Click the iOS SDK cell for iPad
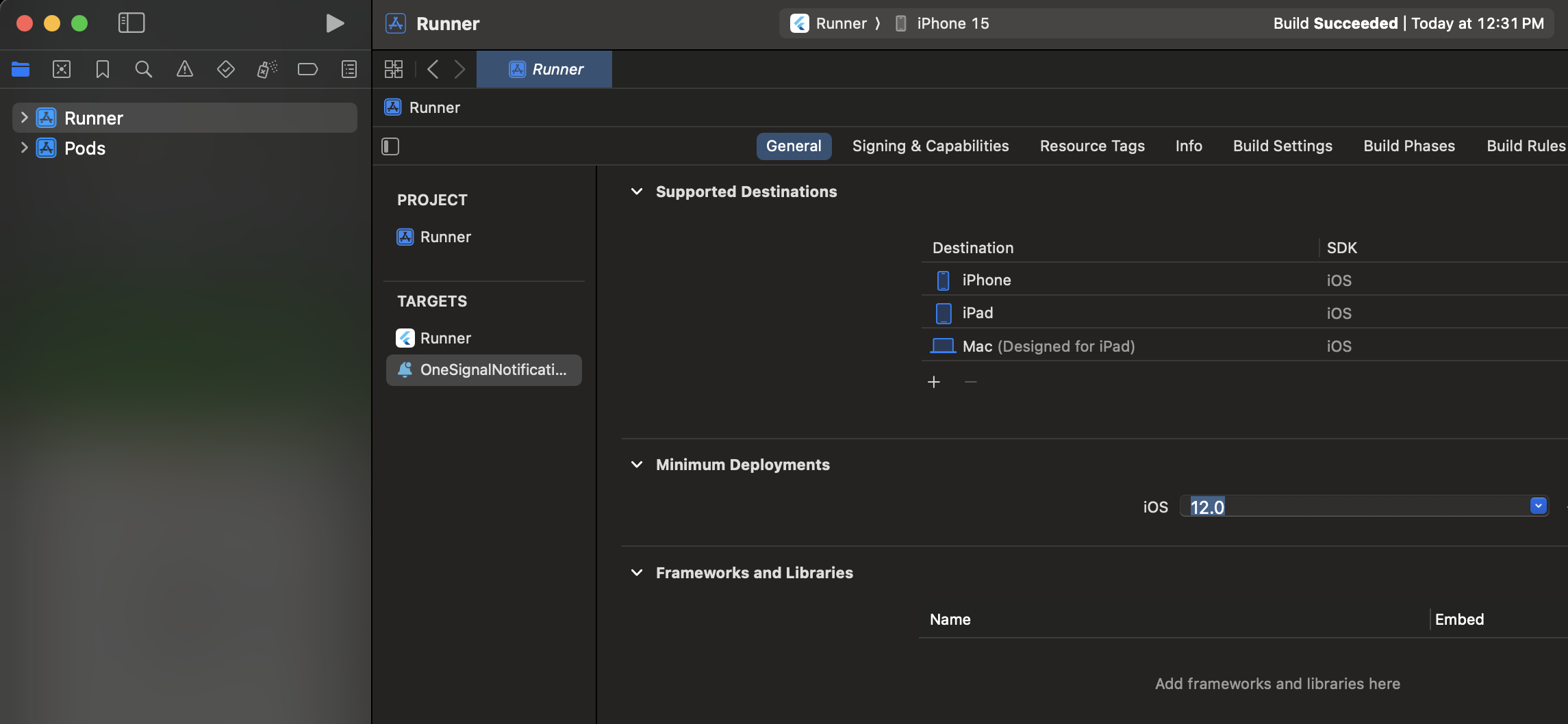The image size is (1568, 724). (1339, 313)
